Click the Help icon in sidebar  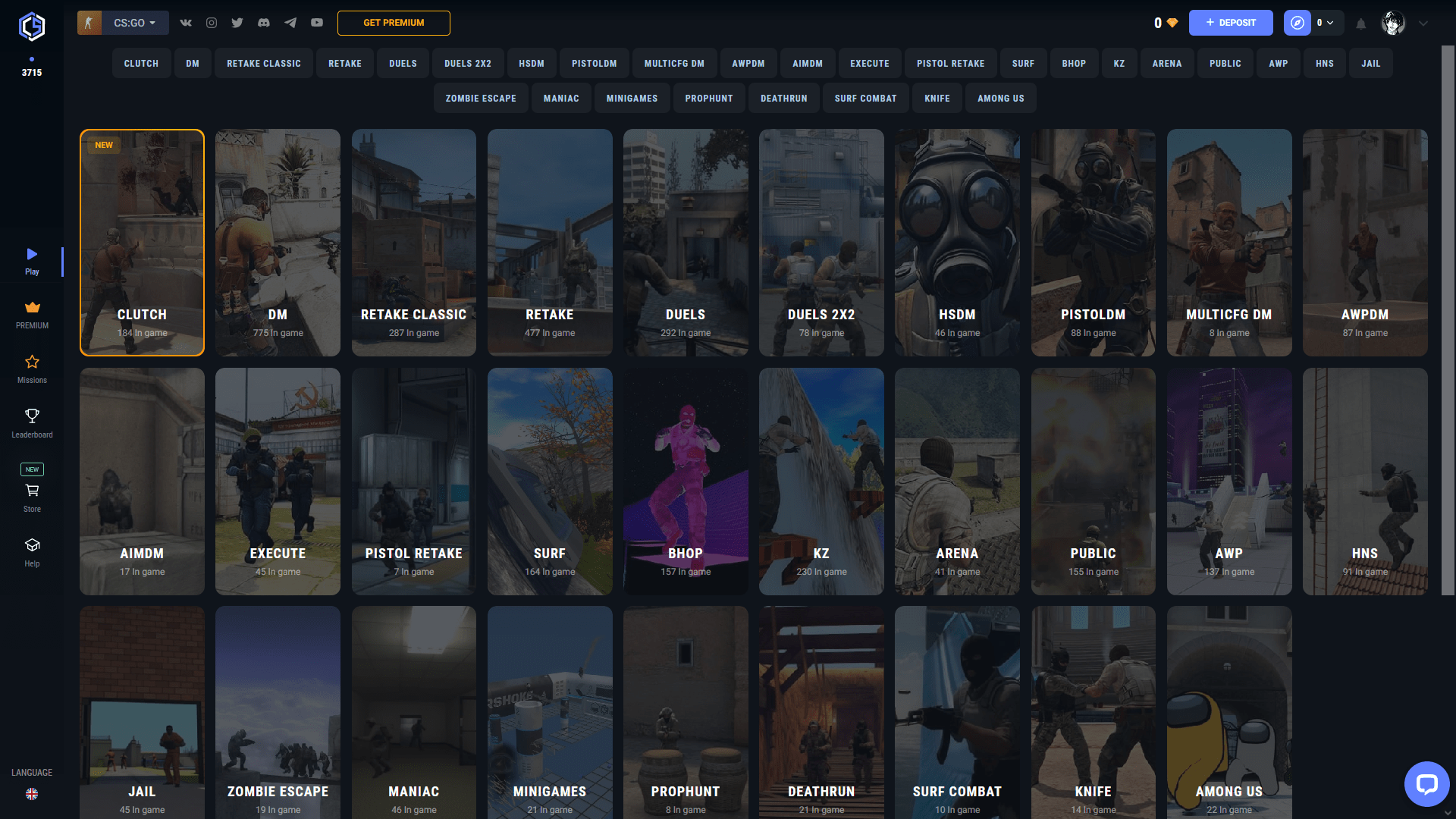click(32, 546)
